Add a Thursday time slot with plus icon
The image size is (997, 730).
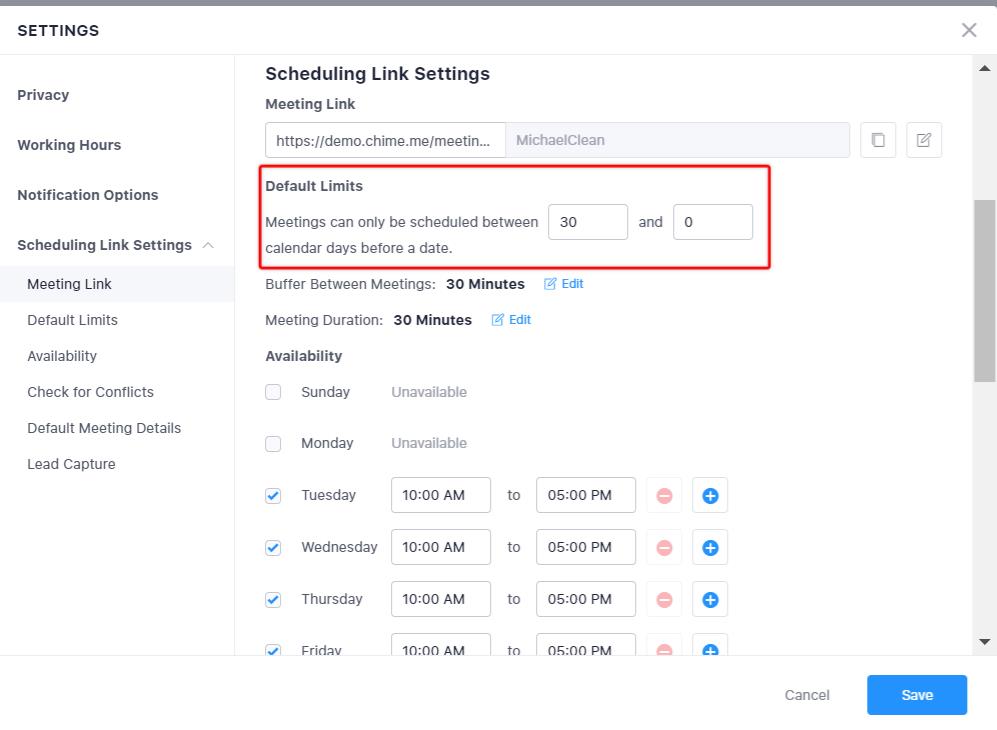(x=710, y=599)
